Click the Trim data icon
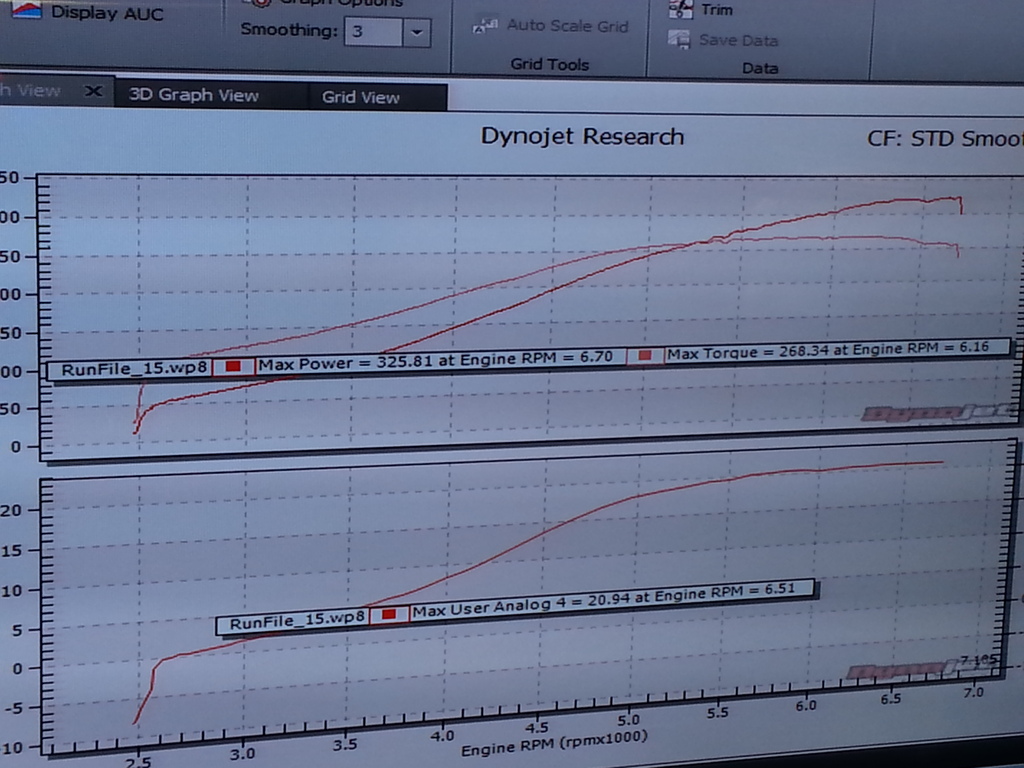This screenshot has width=1024, height=768. (x=681, y=9)
